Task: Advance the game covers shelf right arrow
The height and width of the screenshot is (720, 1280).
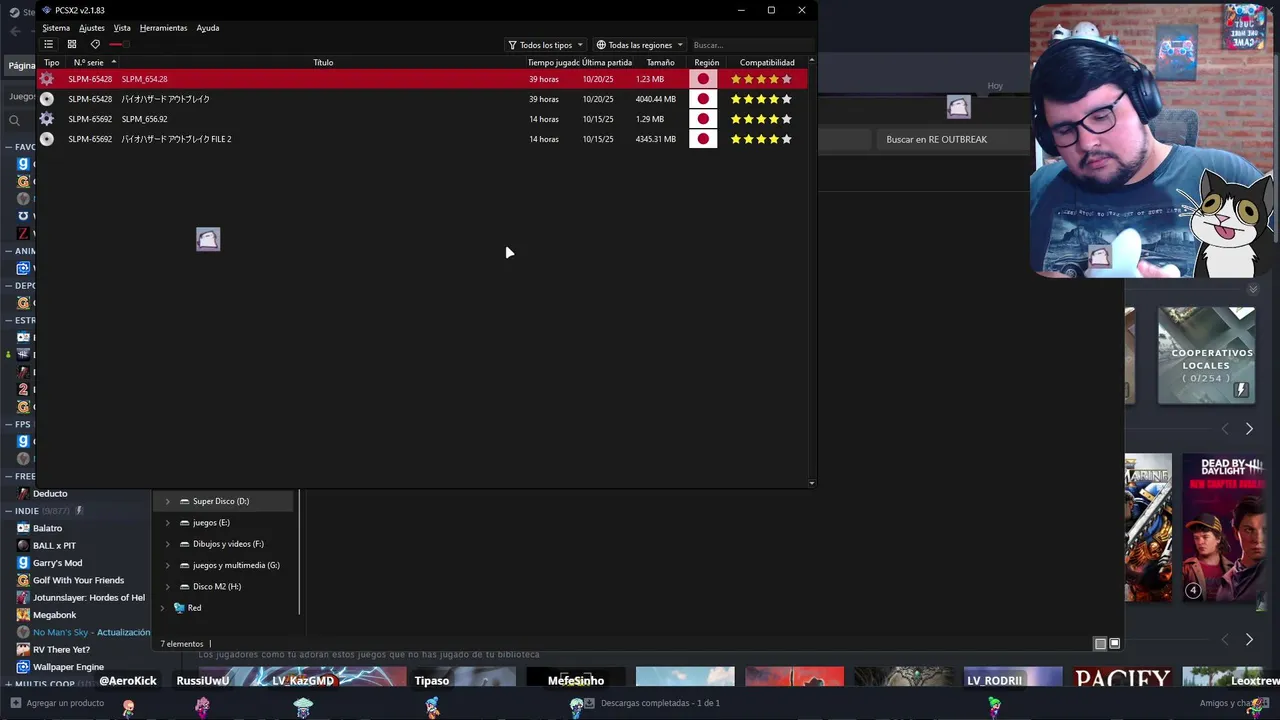Action: tap(1249, 639)
